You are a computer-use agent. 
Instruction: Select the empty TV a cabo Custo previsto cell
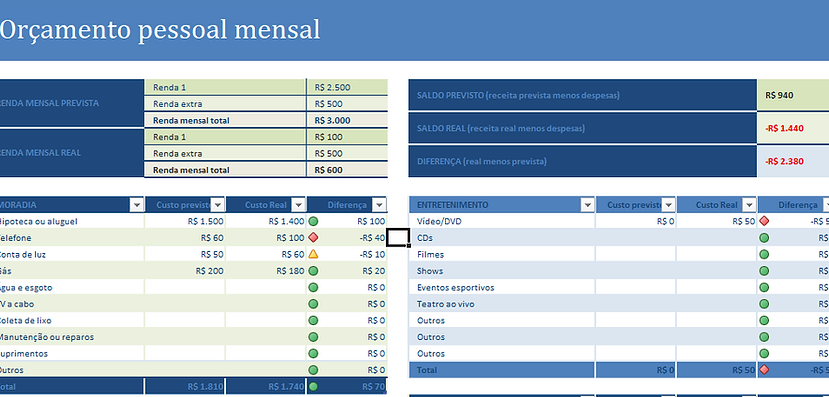coord(185,303)
